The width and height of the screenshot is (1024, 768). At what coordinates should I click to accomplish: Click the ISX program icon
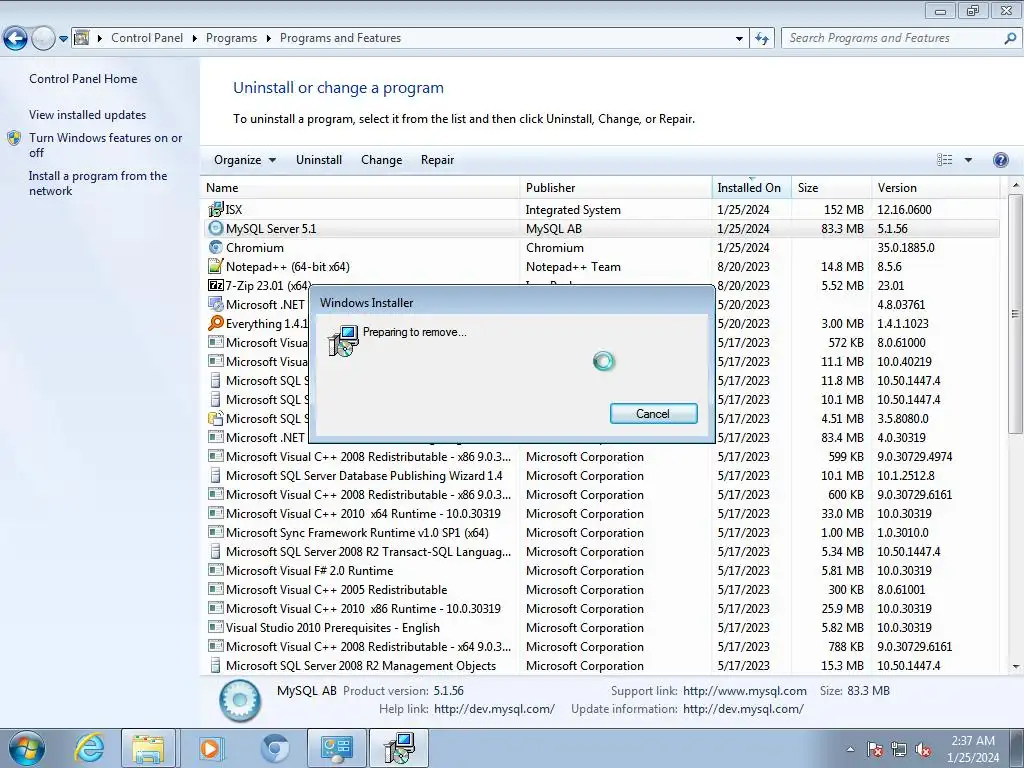[216, 210]
